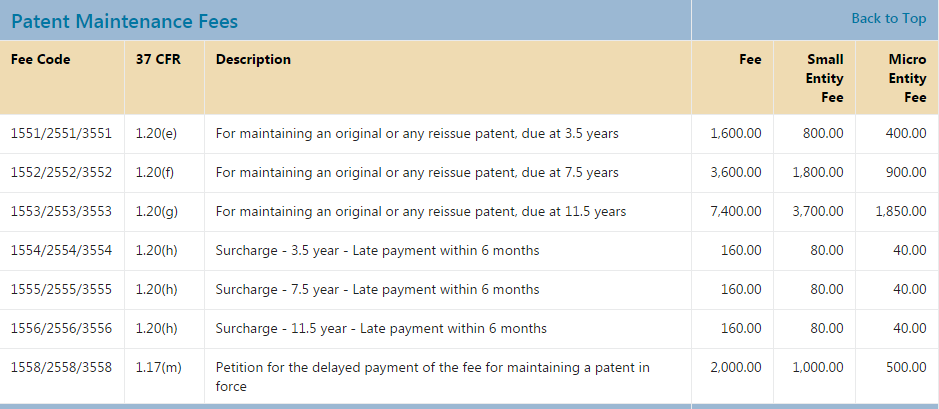The height and width of the screenshot is (409, 939).
Task: Click the Micro Entity Fee header
Action: 907,78
